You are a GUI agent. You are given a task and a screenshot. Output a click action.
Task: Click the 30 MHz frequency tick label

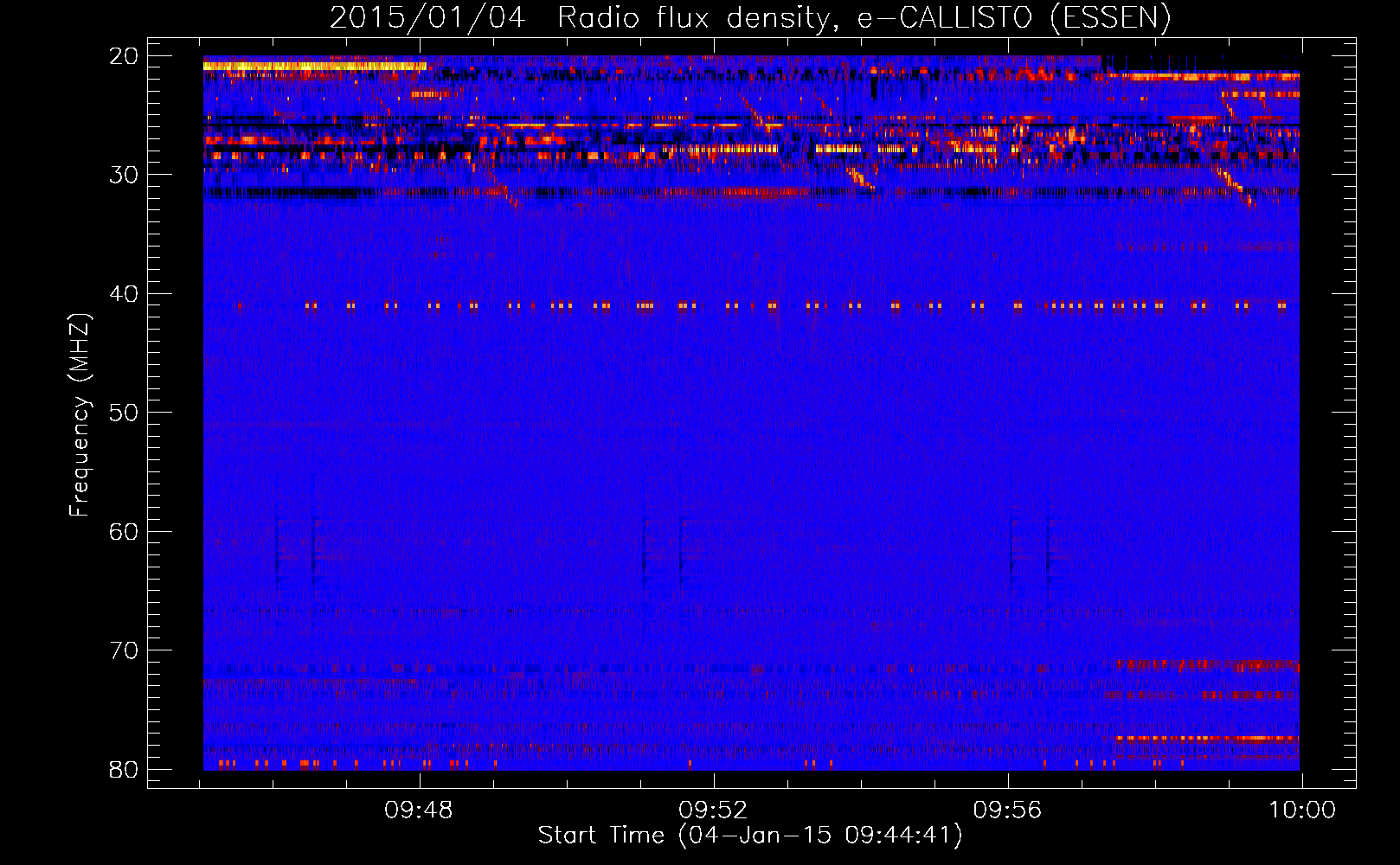pyautogui.click(x=124, y=175)
